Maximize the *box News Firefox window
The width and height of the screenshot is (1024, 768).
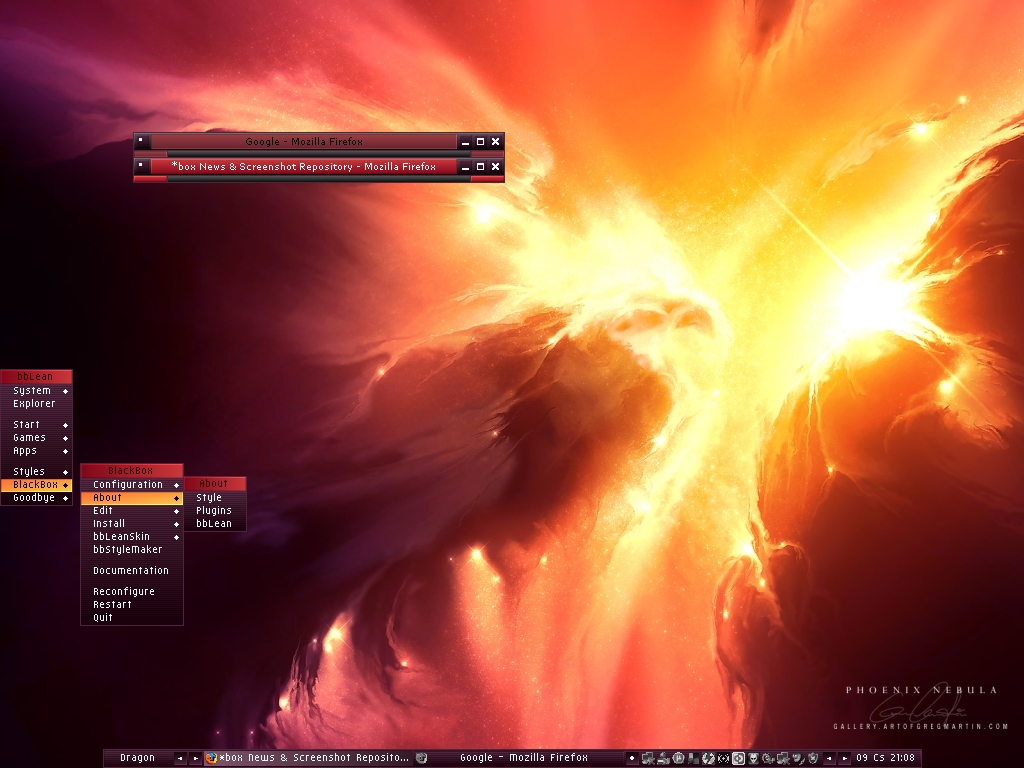481,167
